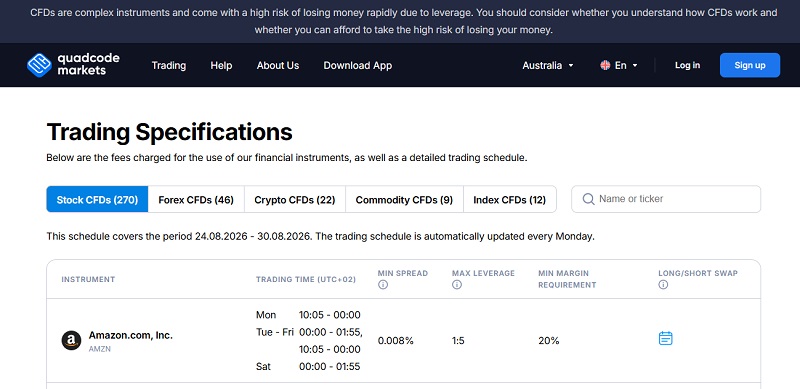Screen dimensions: 800x389
Task: Click the 20% margin requirement value
Action: (549, 341)
